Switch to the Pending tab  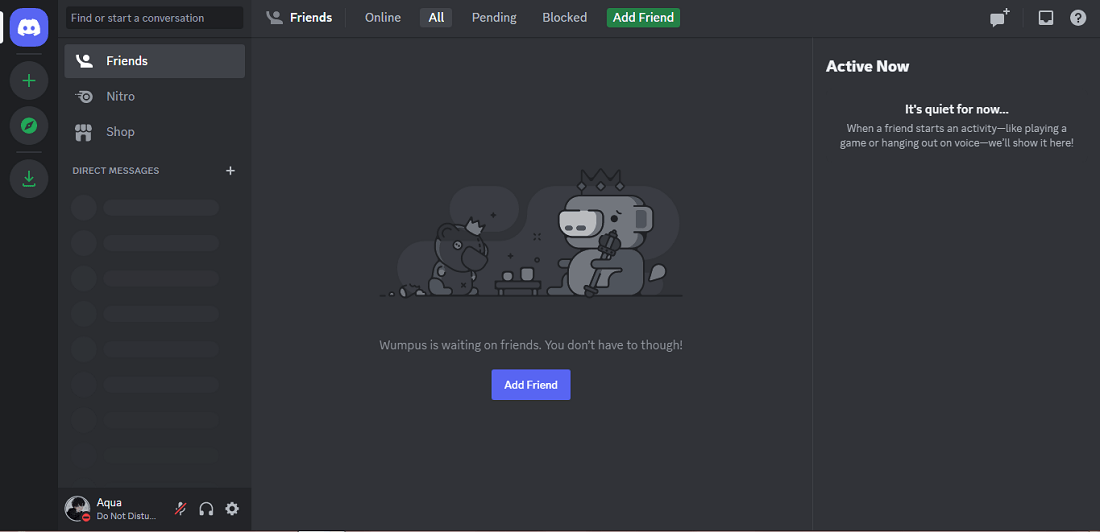click(494, 18)
